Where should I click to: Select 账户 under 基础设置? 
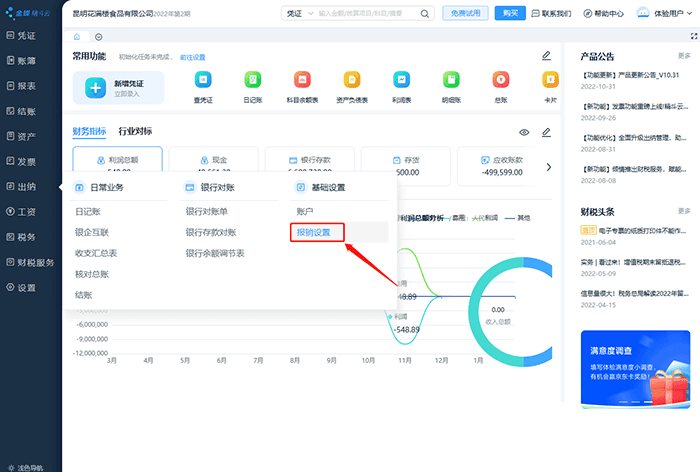point(305,211)
